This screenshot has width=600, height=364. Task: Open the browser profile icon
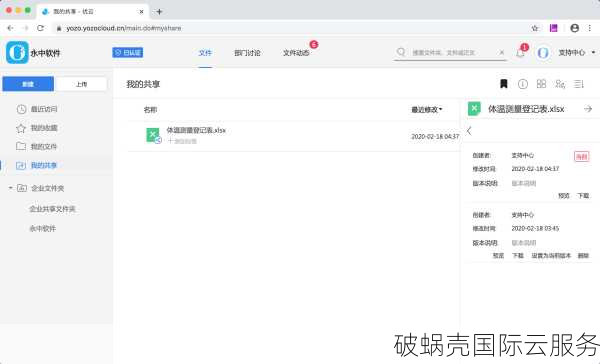[574, 28]
